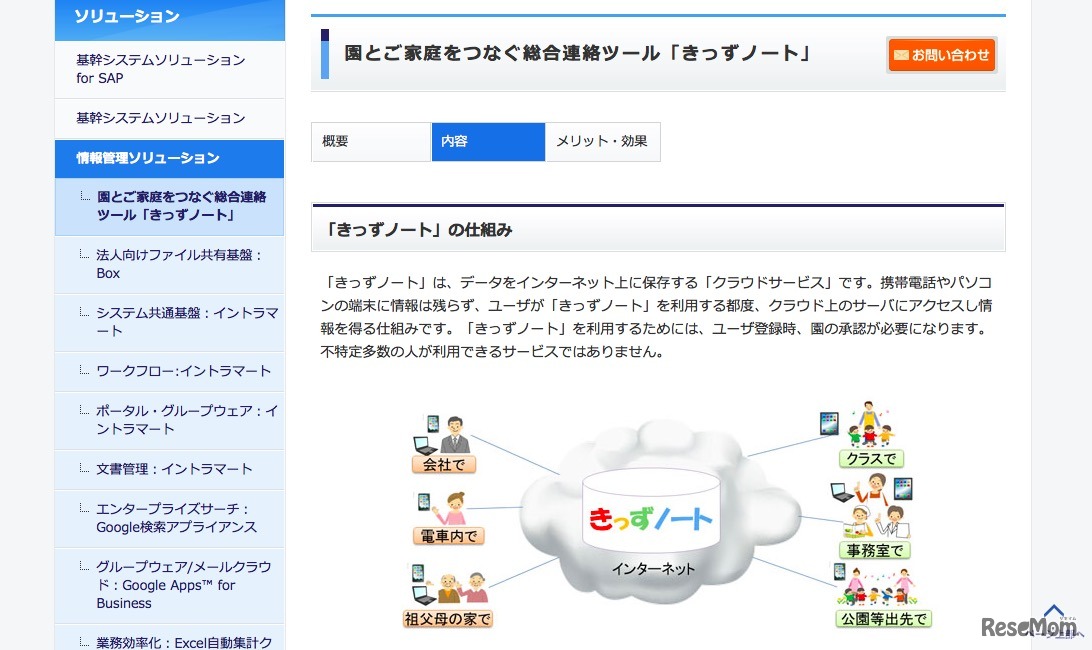Image resolution: width=1092 pixels, height=650 pixels.
Task: Open ポータル・グループウェア:イントラマート item
Action: click(x=169, y=420)
